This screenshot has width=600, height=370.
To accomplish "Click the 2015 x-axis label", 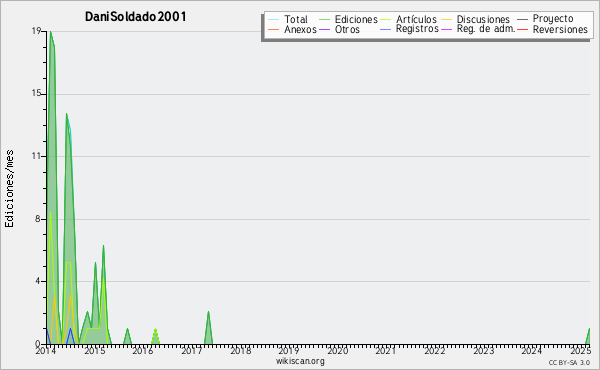I will 95,351.
